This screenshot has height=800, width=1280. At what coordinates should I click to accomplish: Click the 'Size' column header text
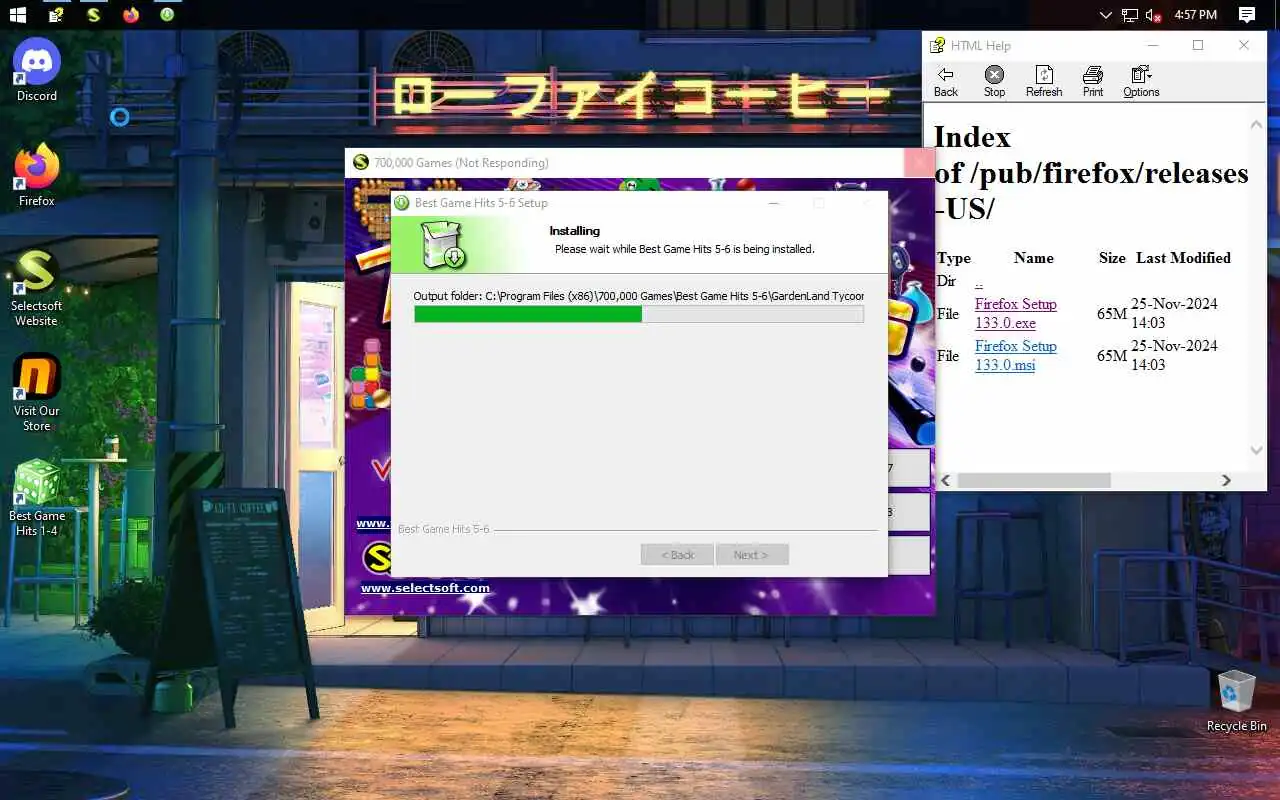pyautogui.click(x=1112, y=258)
